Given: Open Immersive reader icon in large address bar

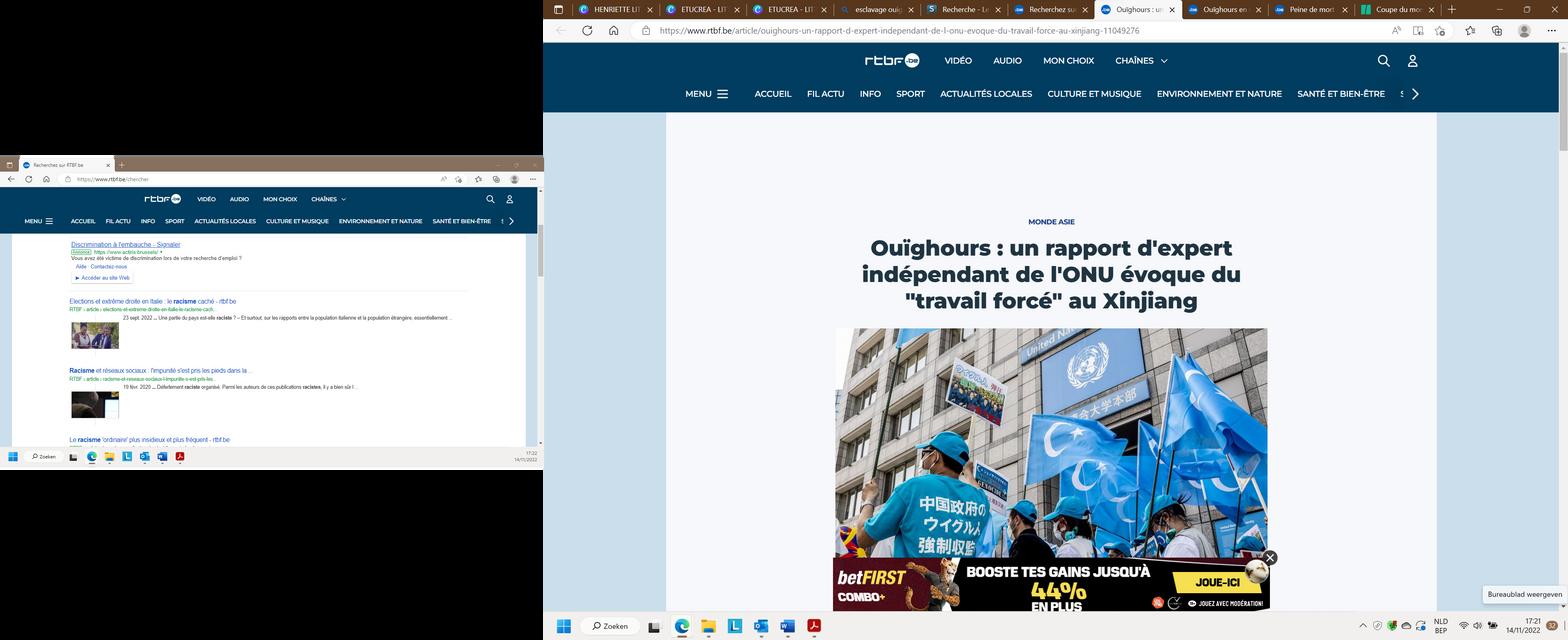Looking at the screenshot, I should pos(1418,31).
